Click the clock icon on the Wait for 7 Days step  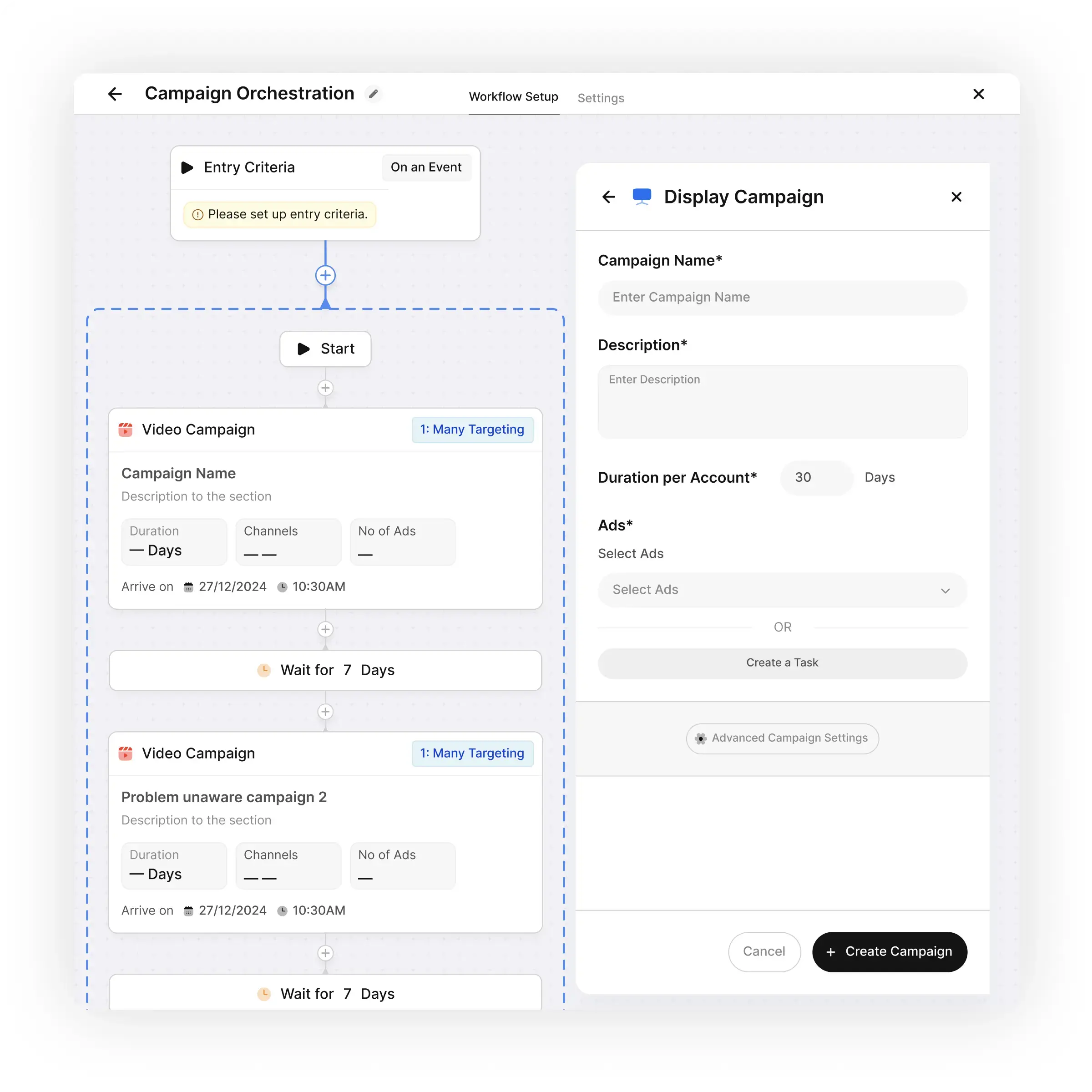264,670
